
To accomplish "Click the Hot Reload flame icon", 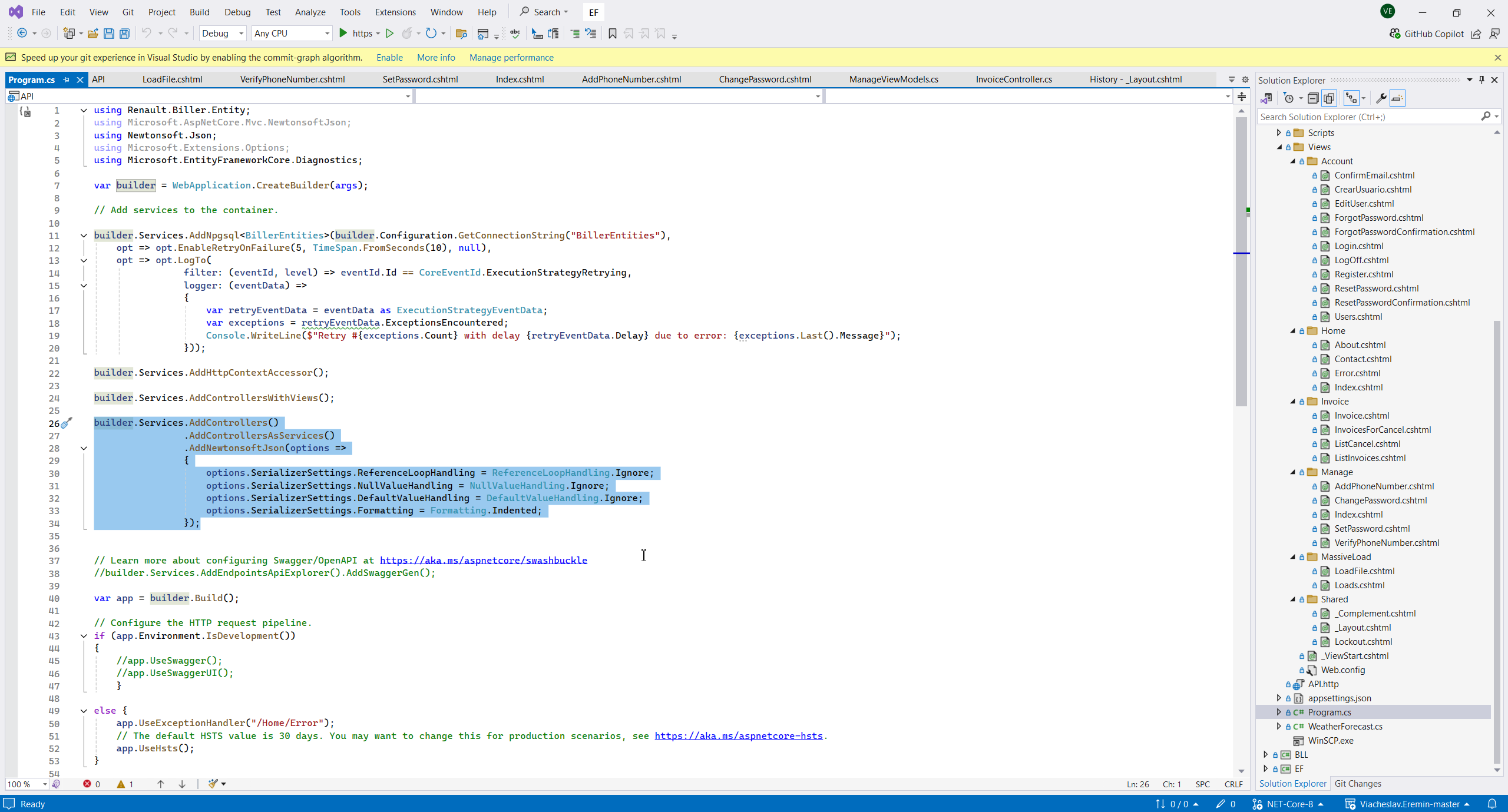I will 407,34.
